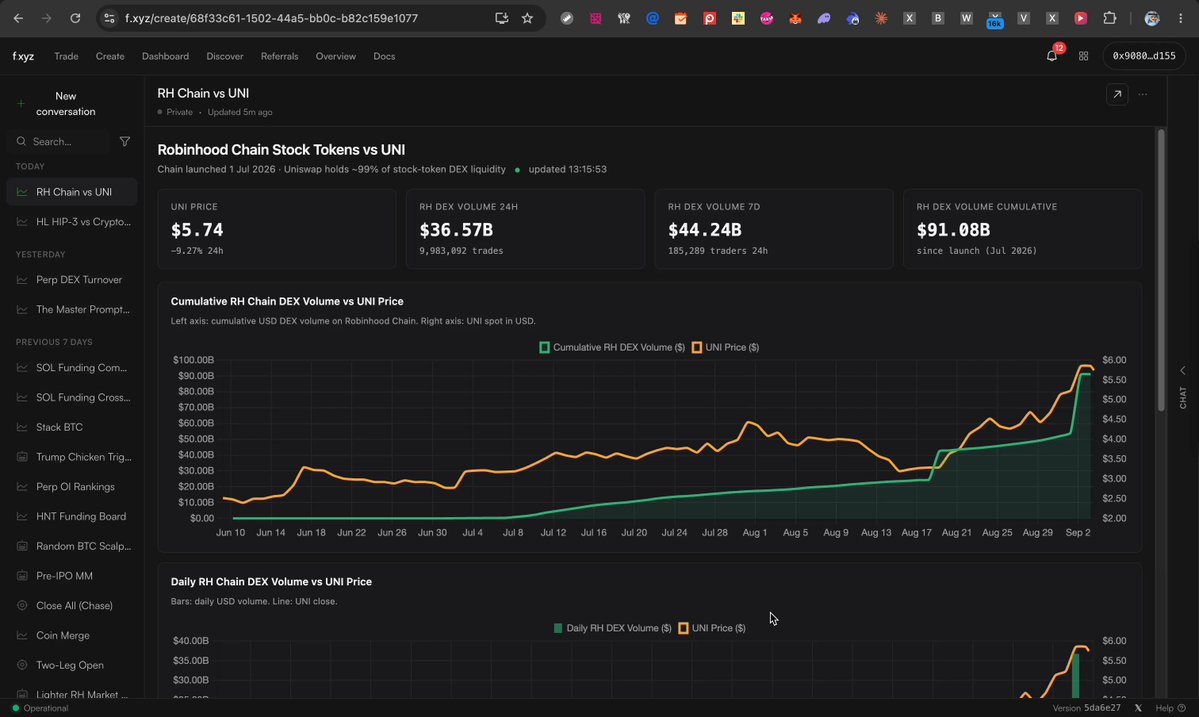Expand the CHAT side panel
Viewport: 1199px width, 717px height.
[1183, 388]
